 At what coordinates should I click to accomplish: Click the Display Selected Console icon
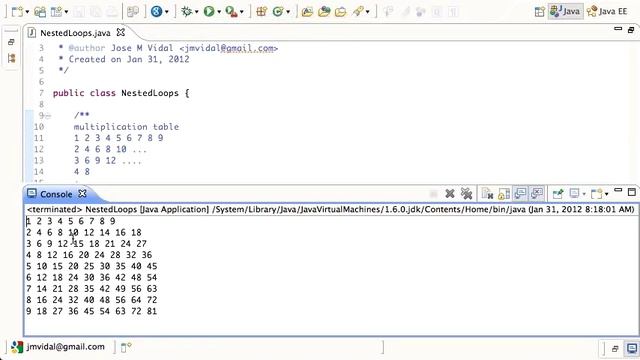click(x=575, y=193)
